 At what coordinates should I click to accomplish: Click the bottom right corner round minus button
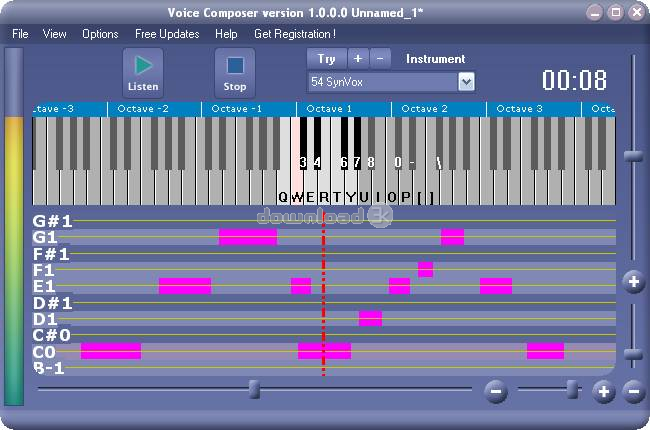pyautogui.click(x=634, y=391)
